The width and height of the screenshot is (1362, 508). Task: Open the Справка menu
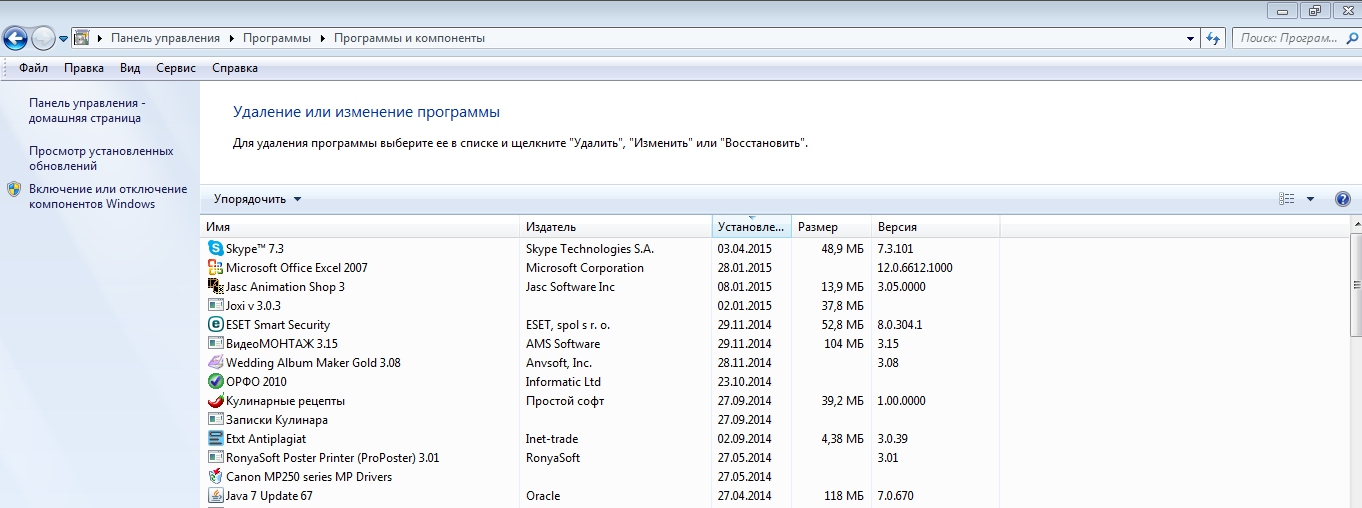coord(235,68)
